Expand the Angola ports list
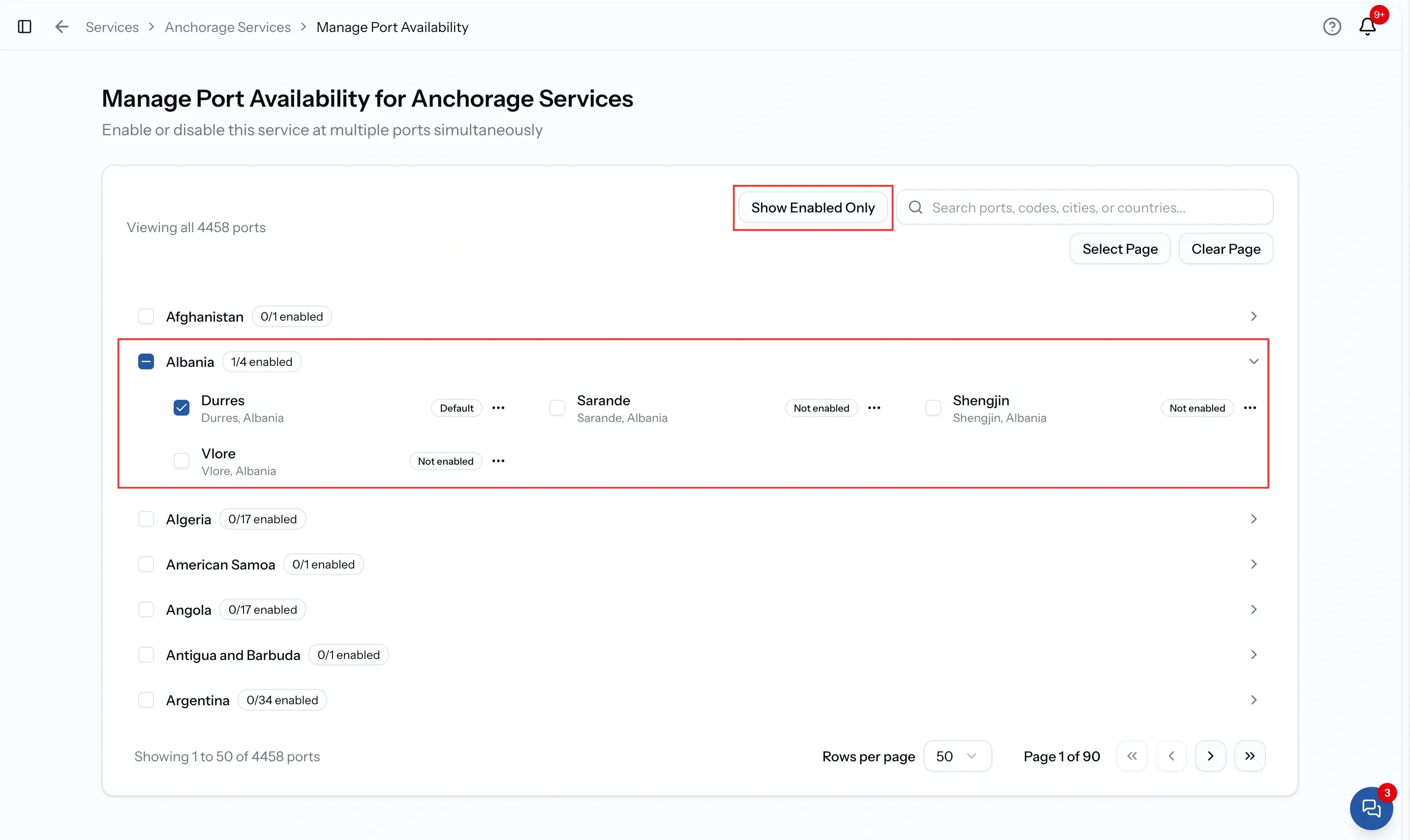1410x840 pixels. click(x=1253, y=609)
